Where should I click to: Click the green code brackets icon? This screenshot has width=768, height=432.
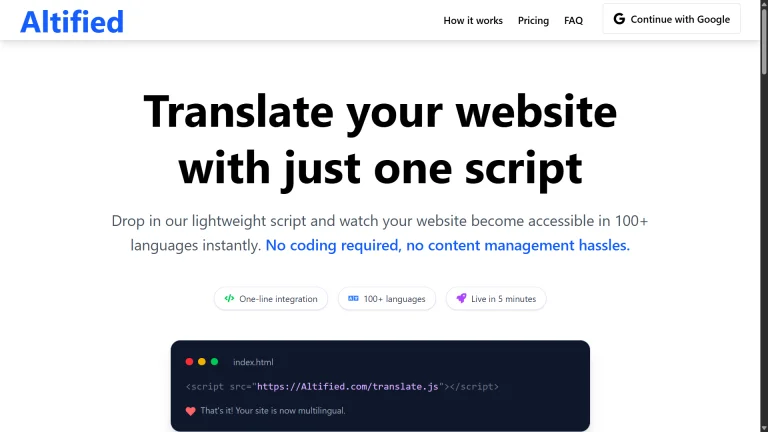tap(229, 298)
